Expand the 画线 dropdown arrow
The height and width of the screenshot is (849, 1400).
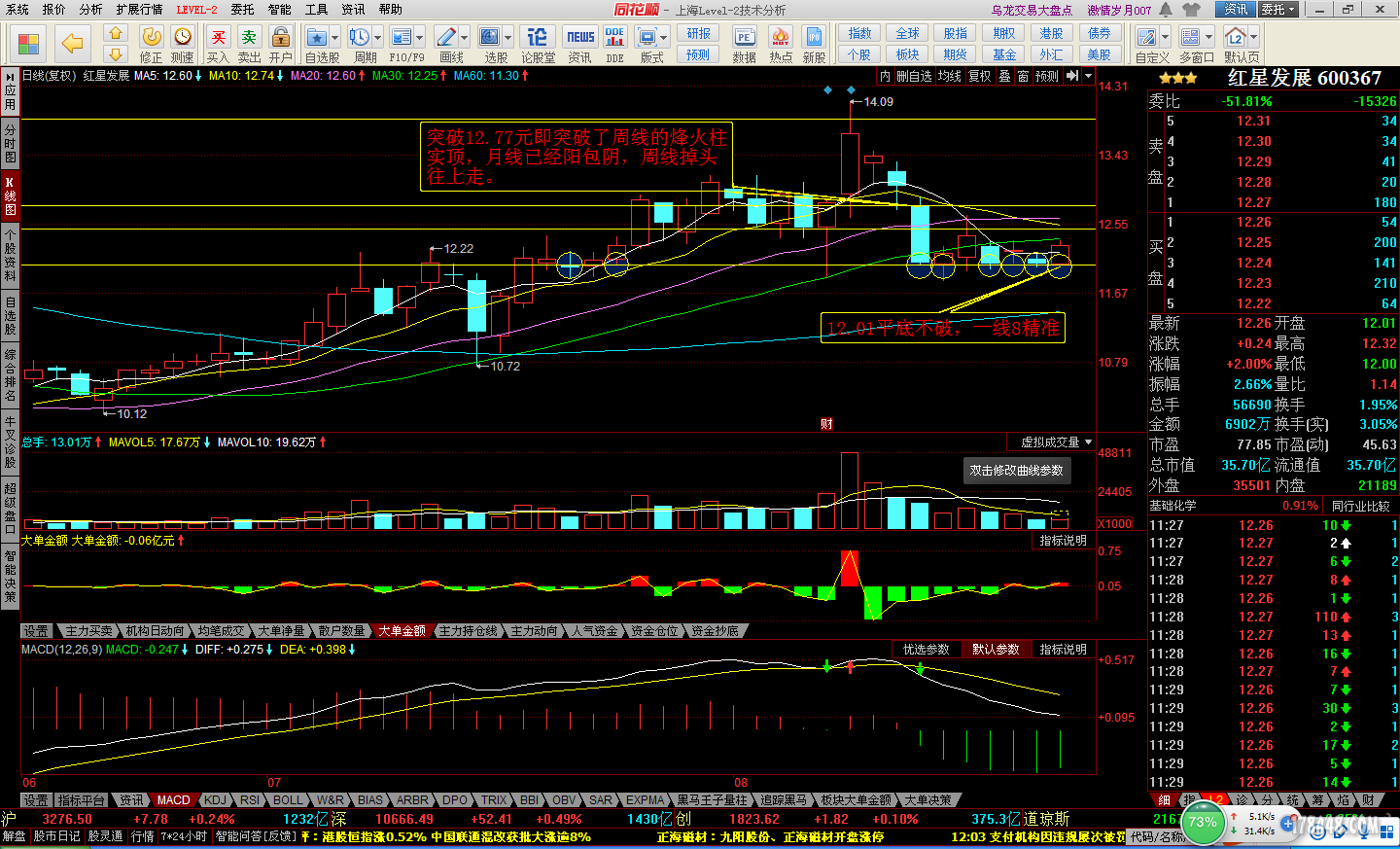tap(465, 38)
